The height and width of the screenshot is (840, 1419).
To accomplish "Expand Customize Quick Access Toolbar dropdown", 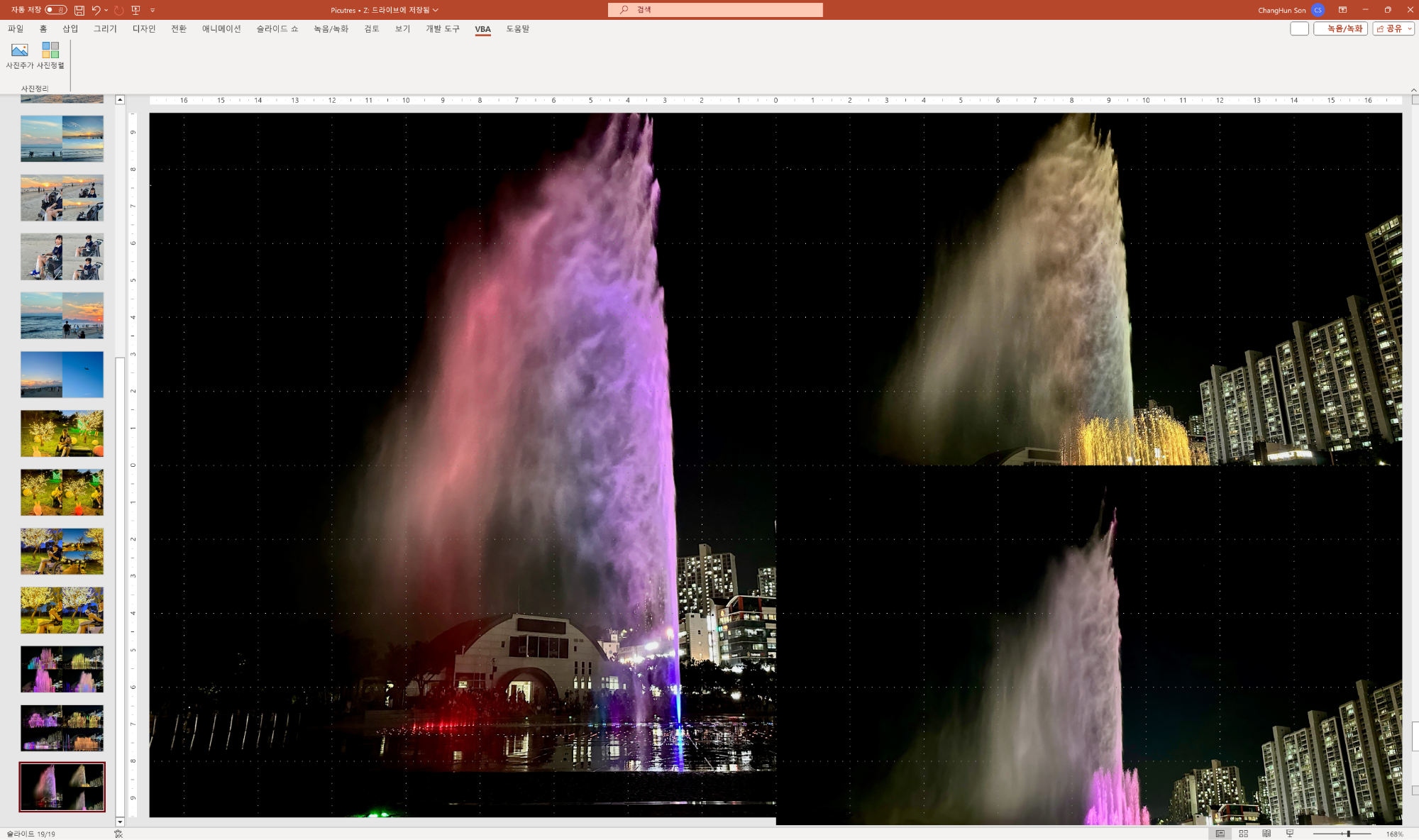I will (x=153, y=10).
